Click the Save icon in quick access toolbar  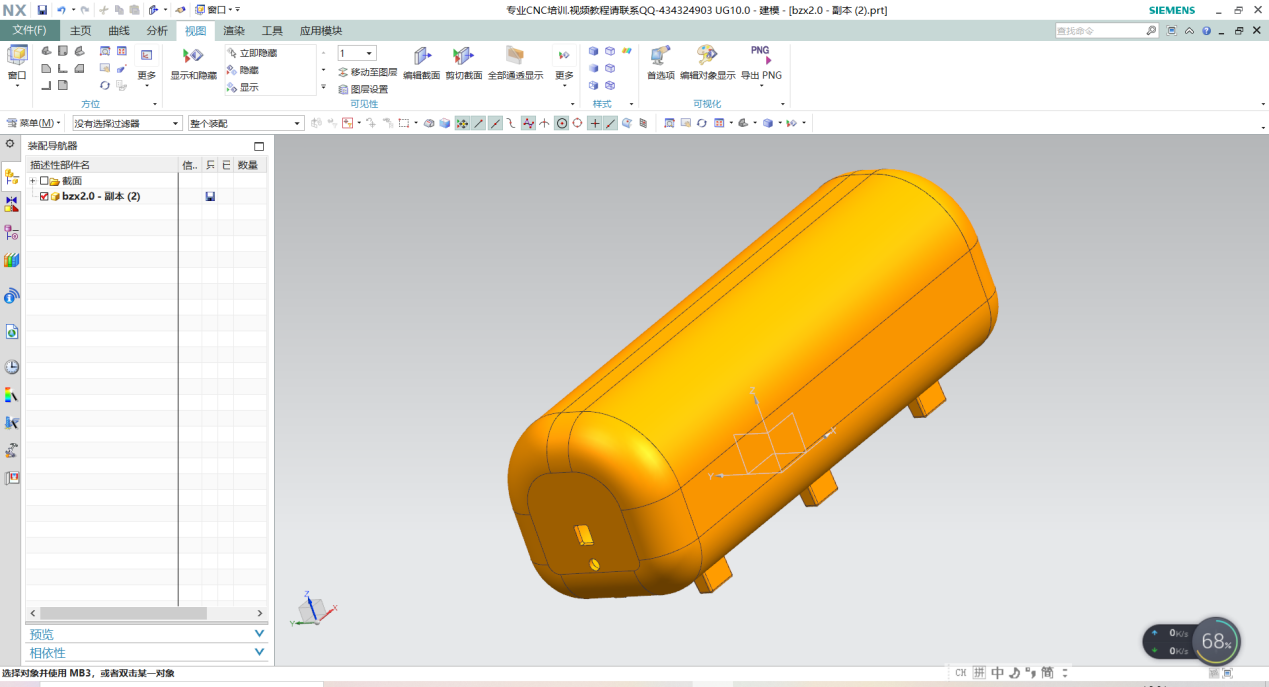[x=43, y=9]
